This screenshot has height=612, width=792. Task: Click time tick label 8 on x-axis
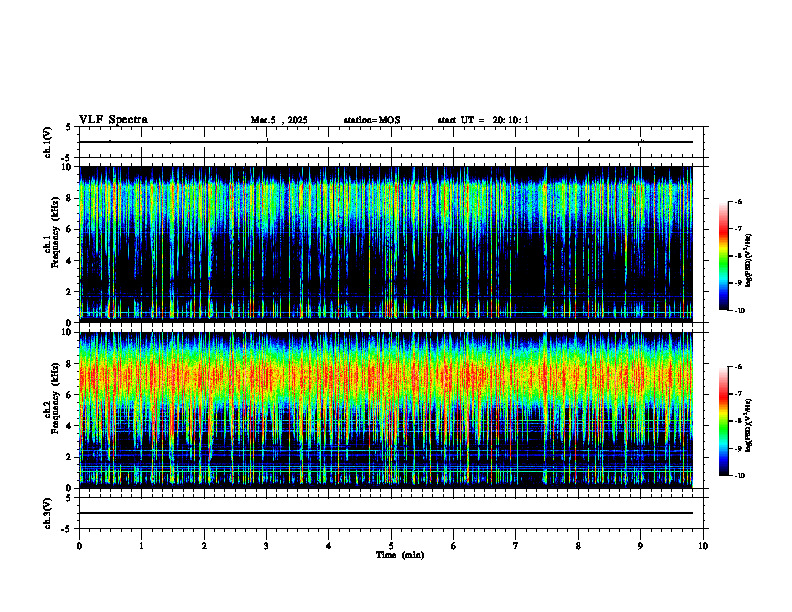578,546
